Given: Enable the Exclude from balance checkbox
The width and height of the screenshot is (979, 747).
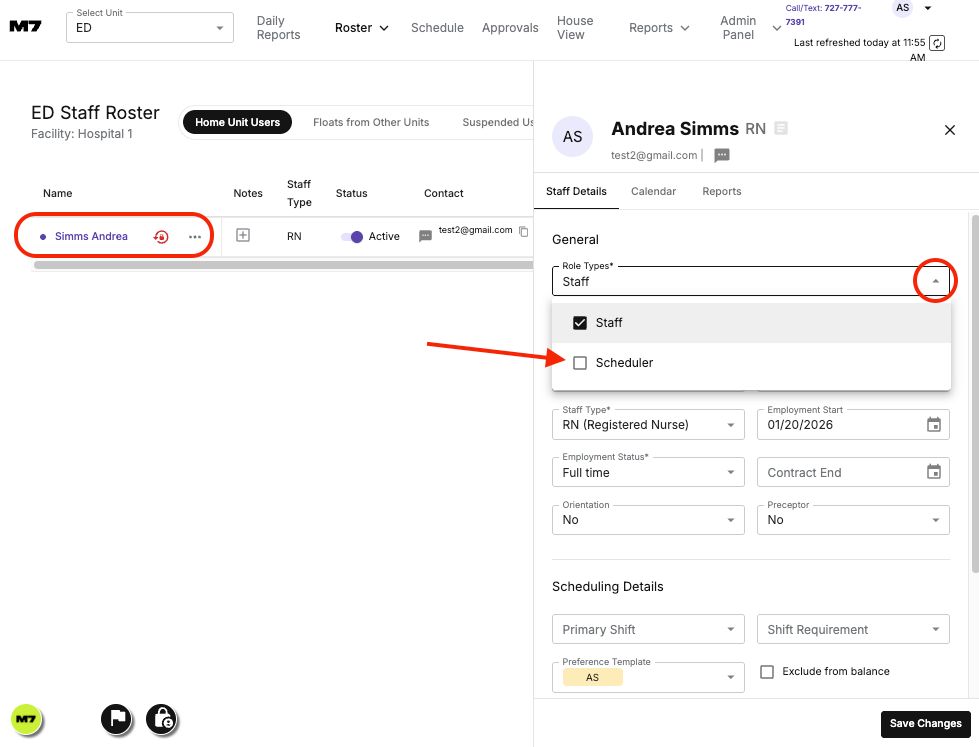Looking at the screenshot, I should (x=767, y=672).
